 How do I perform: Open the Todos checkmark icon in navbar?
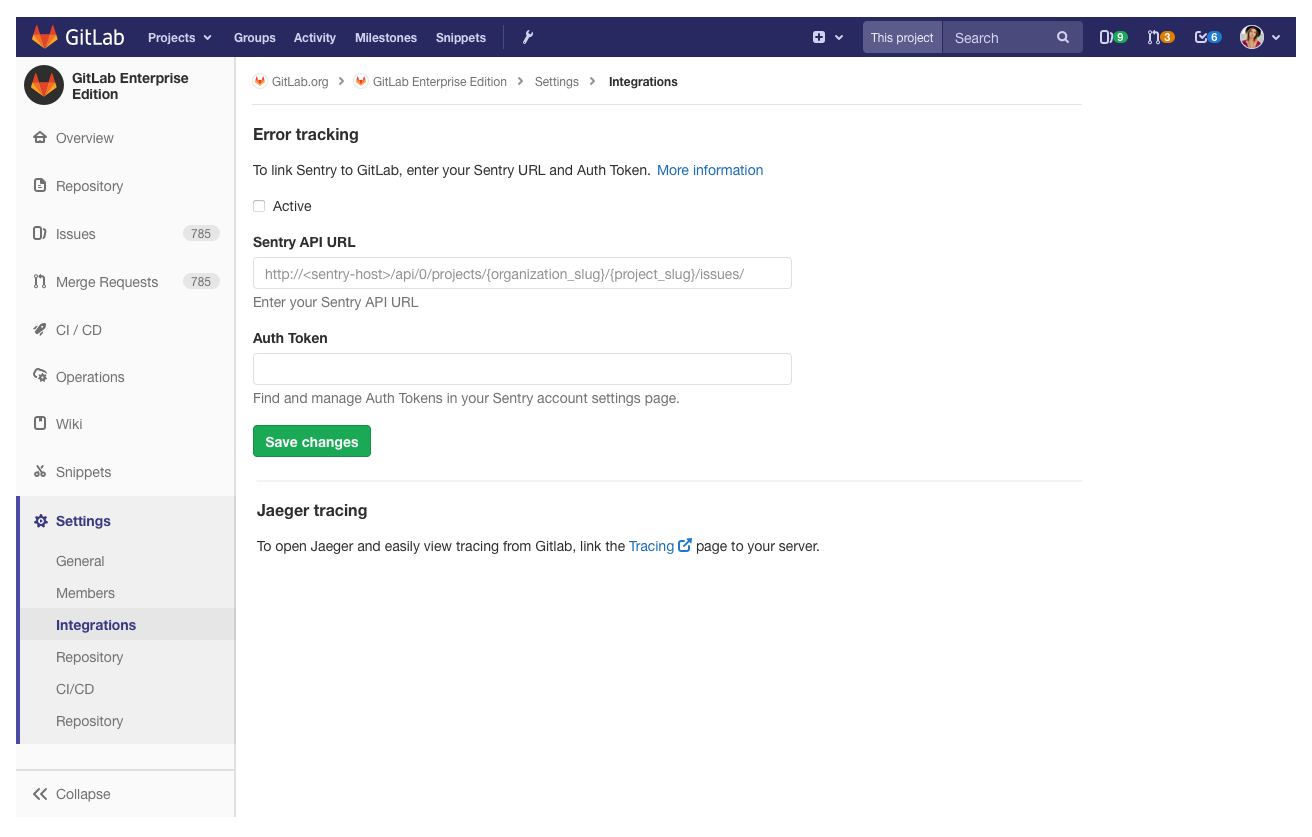1206,36
